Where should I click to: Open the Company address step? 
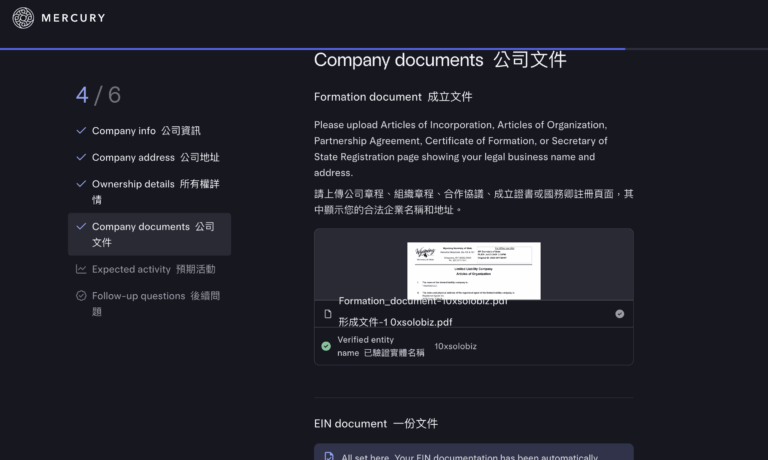pos(155,158)
